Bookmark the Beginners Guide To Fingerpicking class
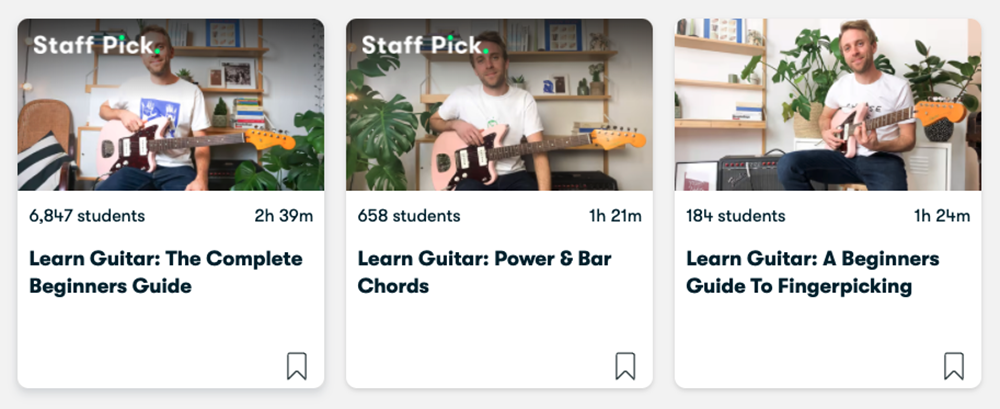The width and height of the screenshot is (1000, 409). click(x=954, y=366)
